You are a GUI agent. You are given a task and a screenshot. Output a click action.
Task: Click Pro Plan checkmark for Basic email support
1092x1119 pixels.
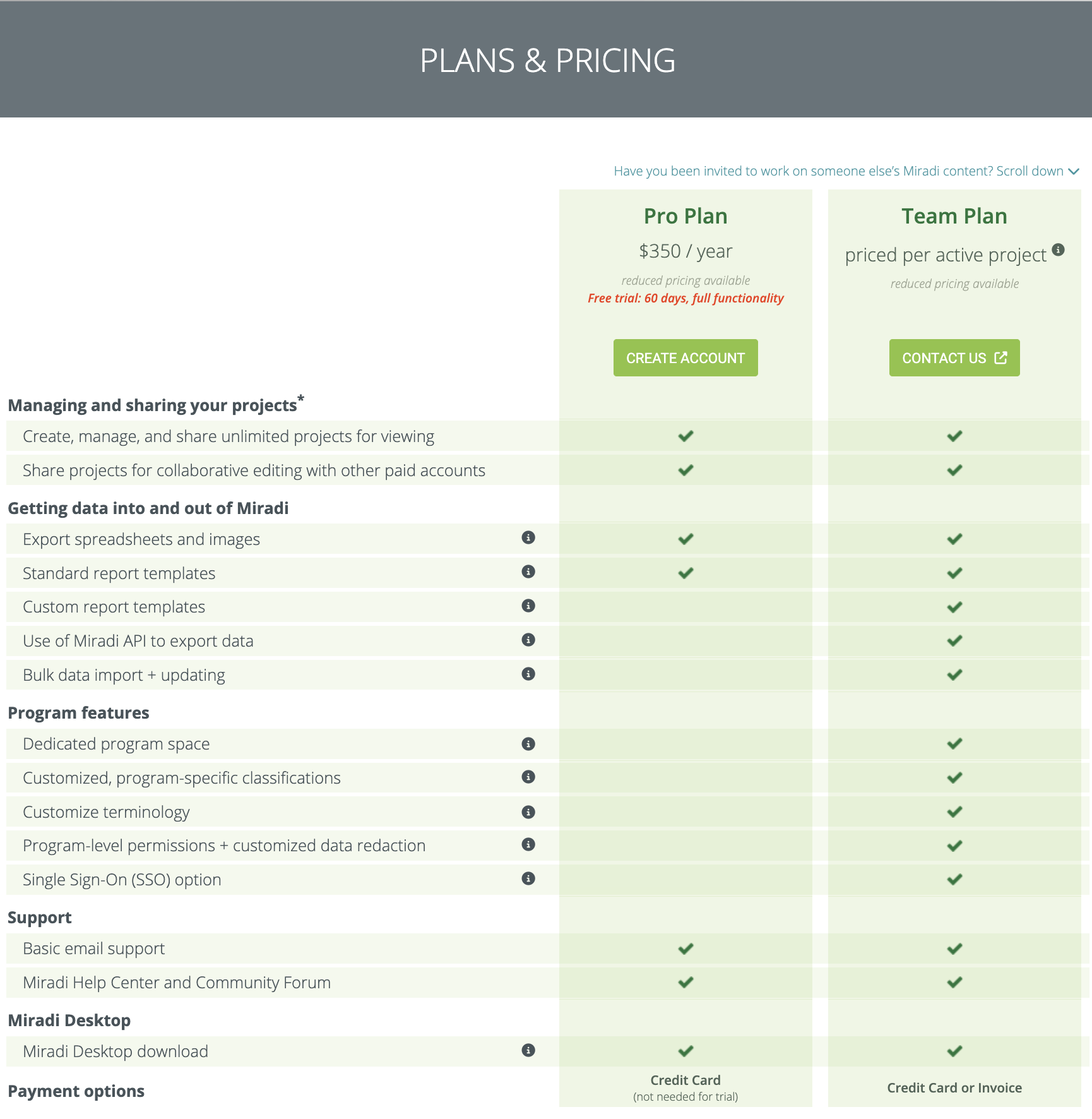pyautogui.click(x=685, y=948)
